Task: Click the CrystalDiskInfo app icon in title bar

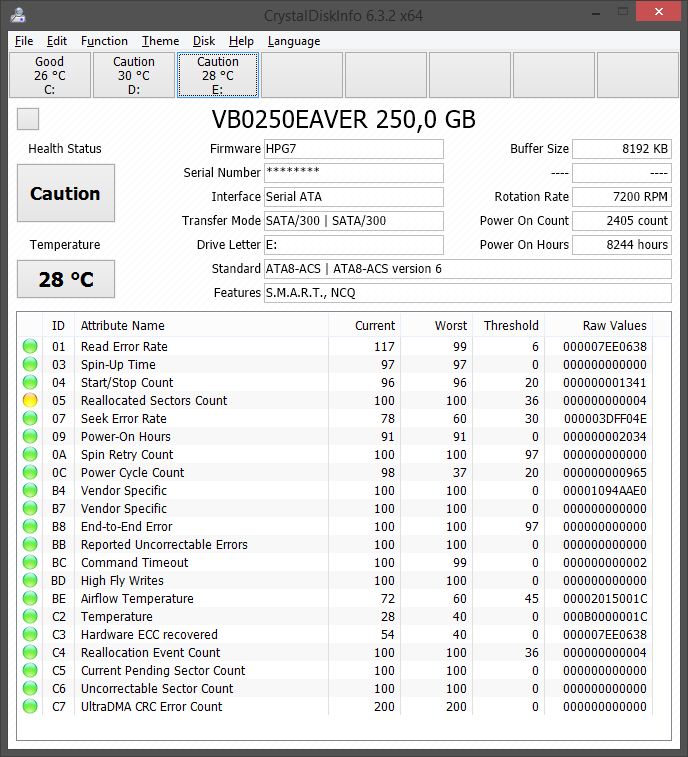Action: [18, 15]
